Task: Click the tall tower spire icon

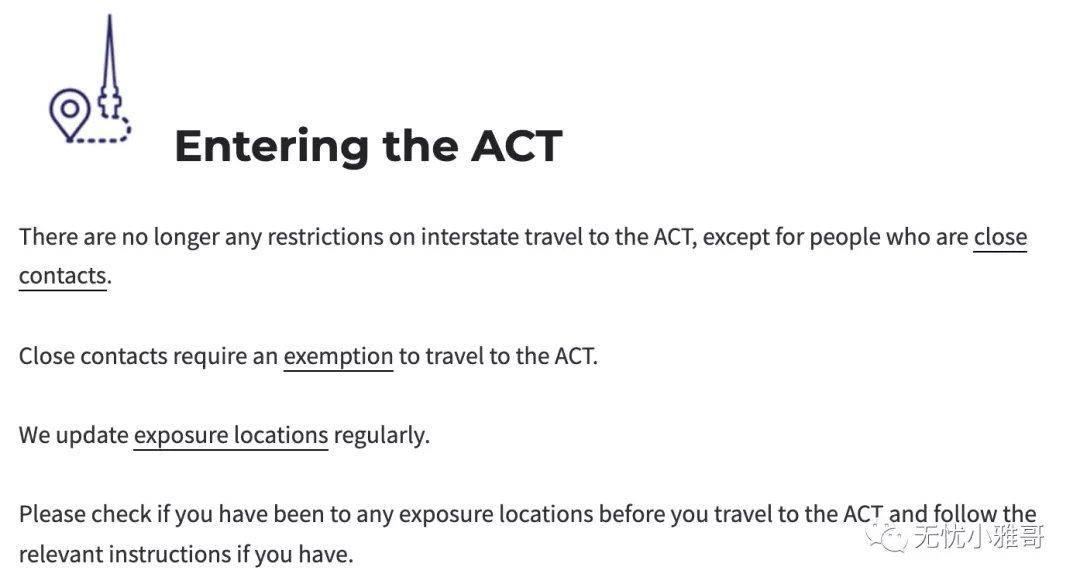Action: pyautogui.click(x=109, y=67)
